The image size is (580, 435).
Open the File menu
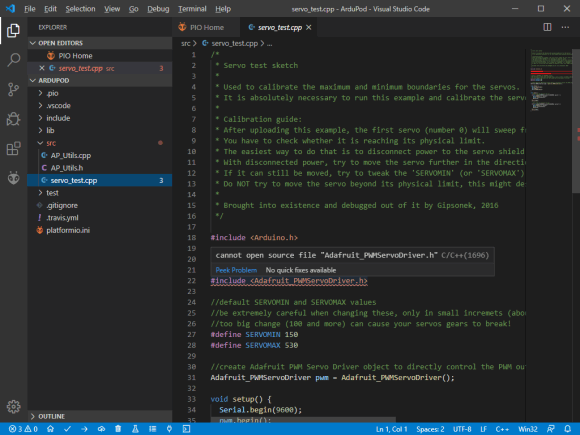tap(30, 9)
